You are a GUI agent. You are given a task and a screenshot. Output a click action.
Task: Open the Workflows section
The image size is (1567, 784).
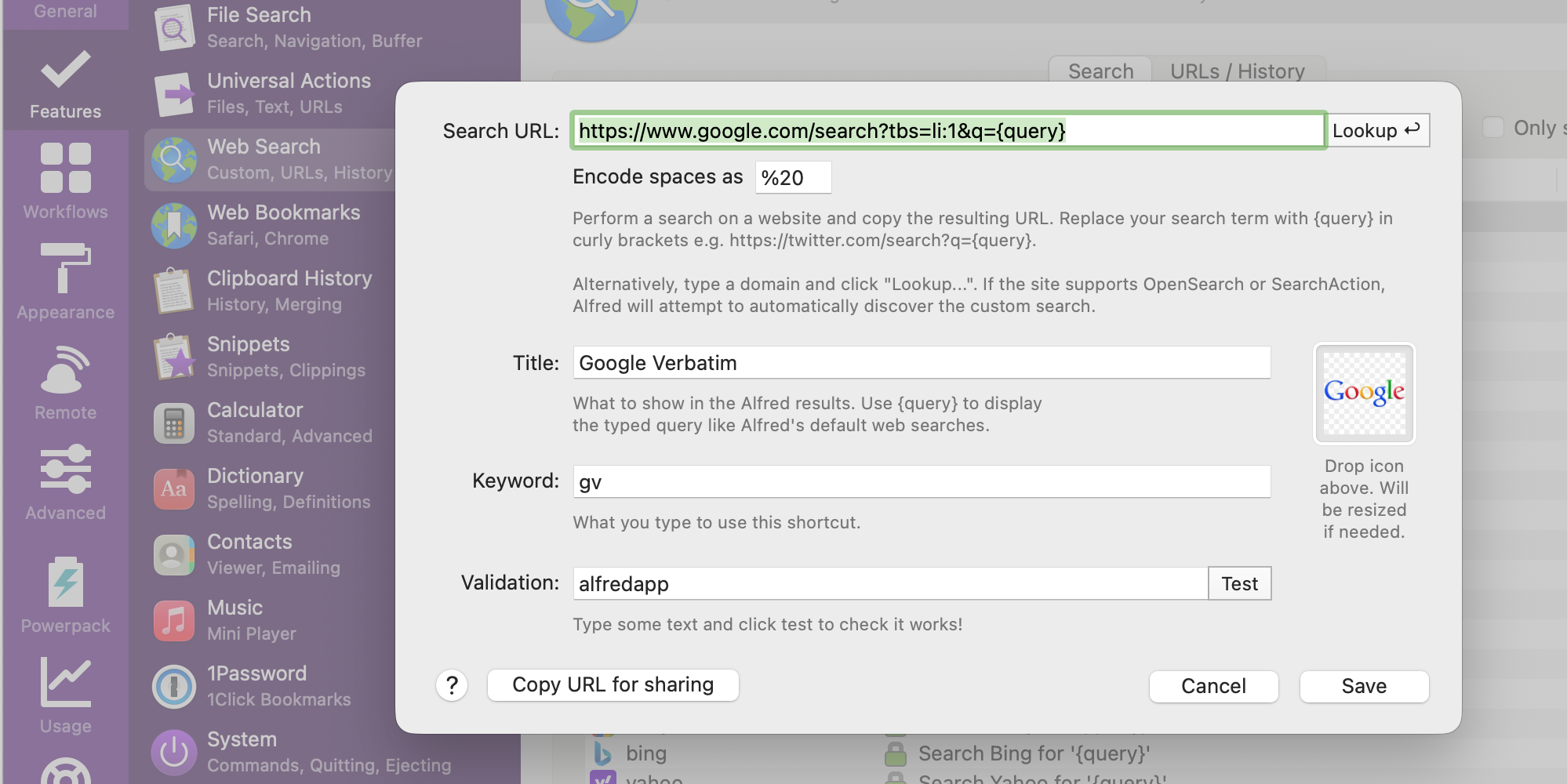pos(65,180)
